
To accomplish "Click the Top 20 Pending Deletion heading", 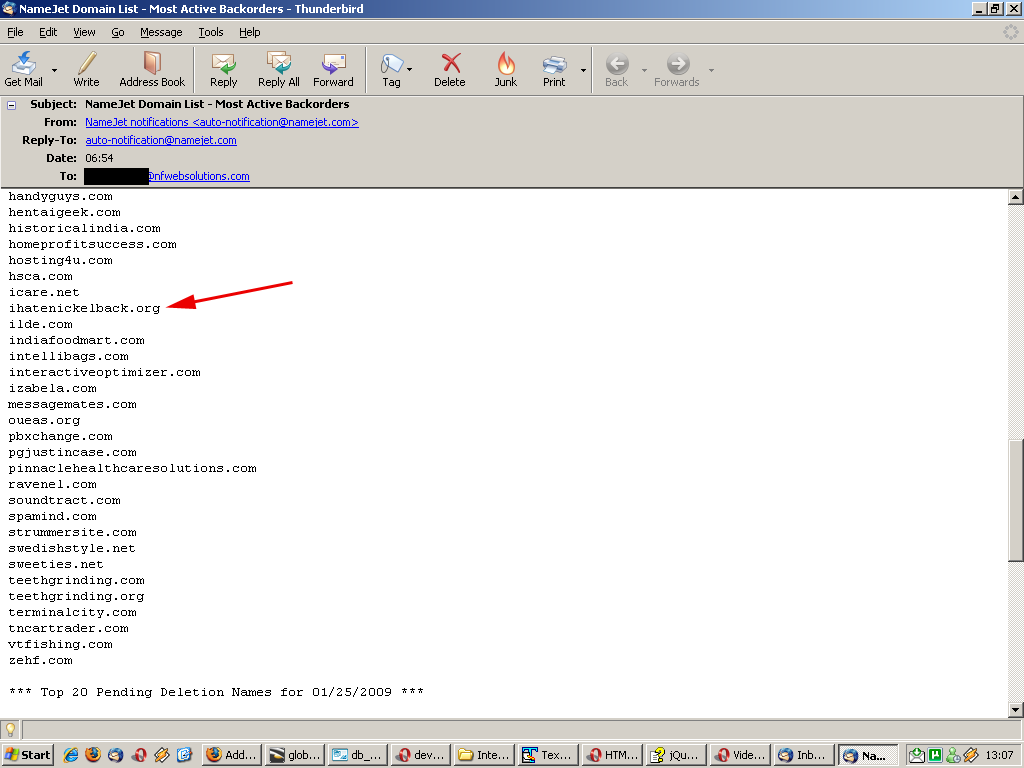I will click(x=216, y=692).
